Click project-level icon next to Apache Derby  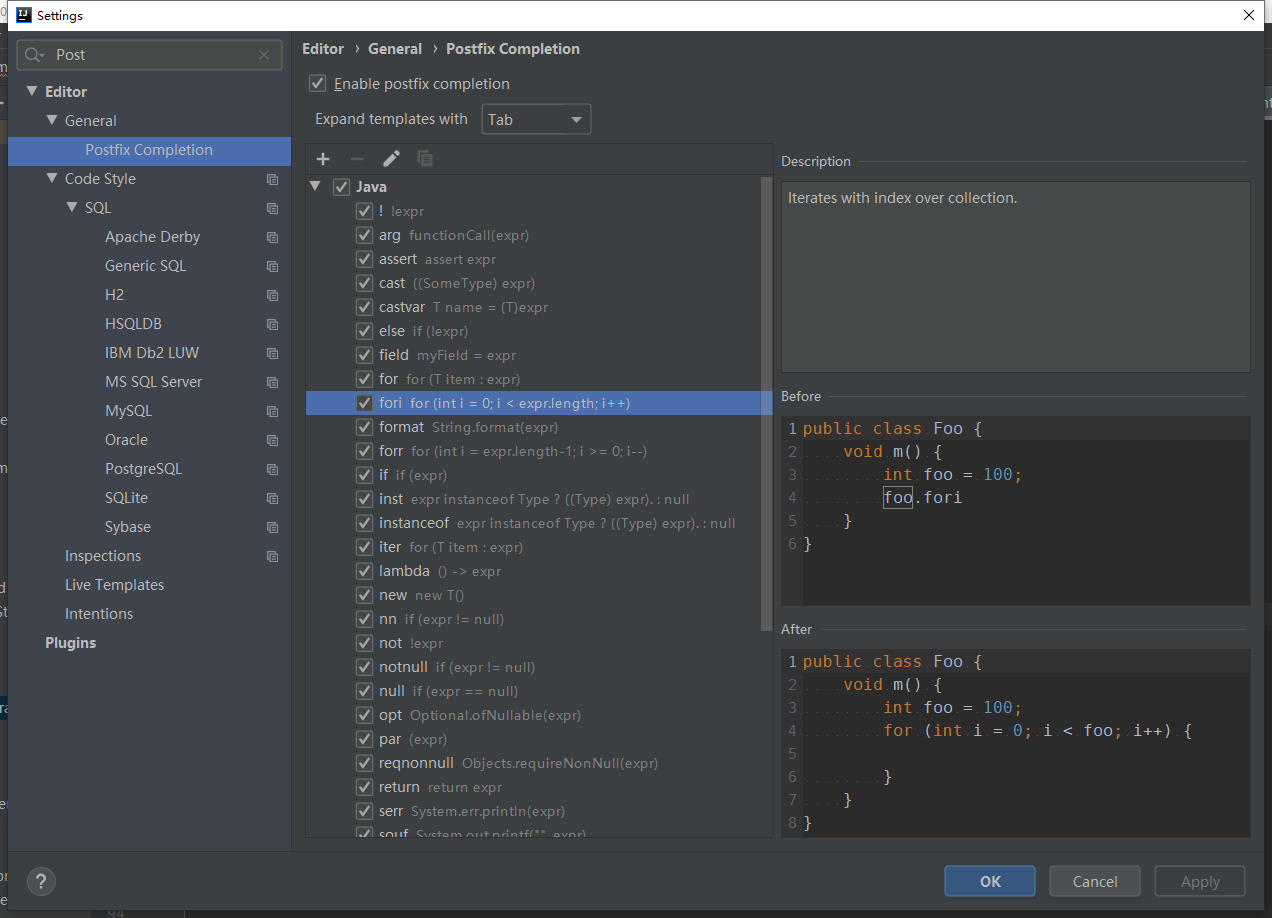[272, 237]
